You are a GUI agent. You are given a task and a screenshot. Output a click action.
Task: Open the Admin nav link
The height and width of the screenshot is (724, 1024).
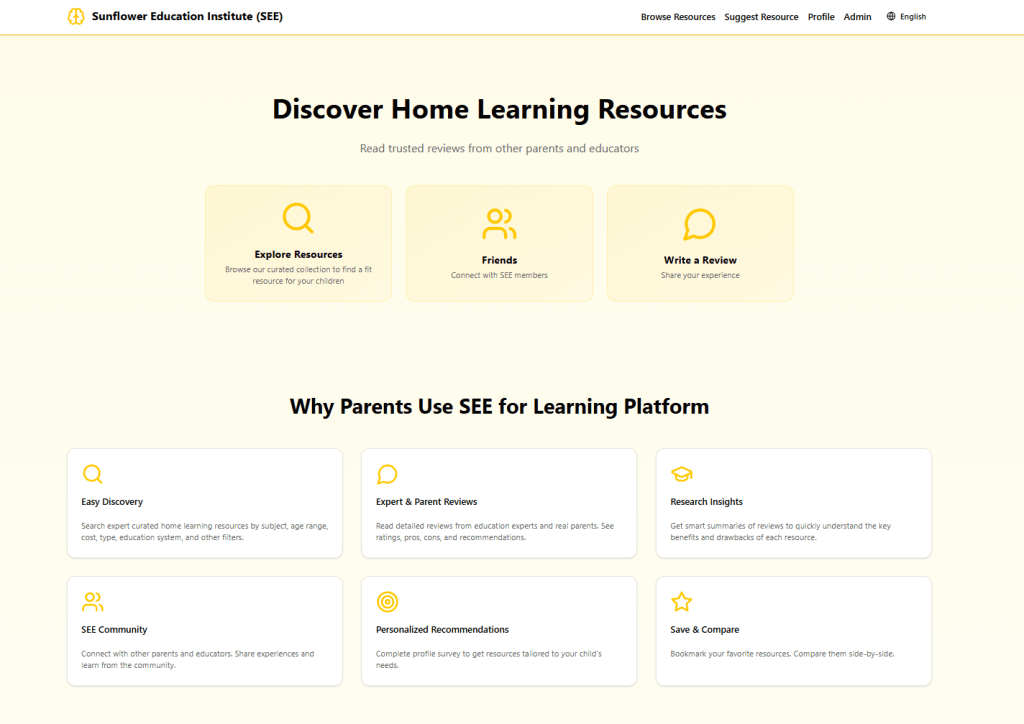pyautogui.click(x=857, y=17)
